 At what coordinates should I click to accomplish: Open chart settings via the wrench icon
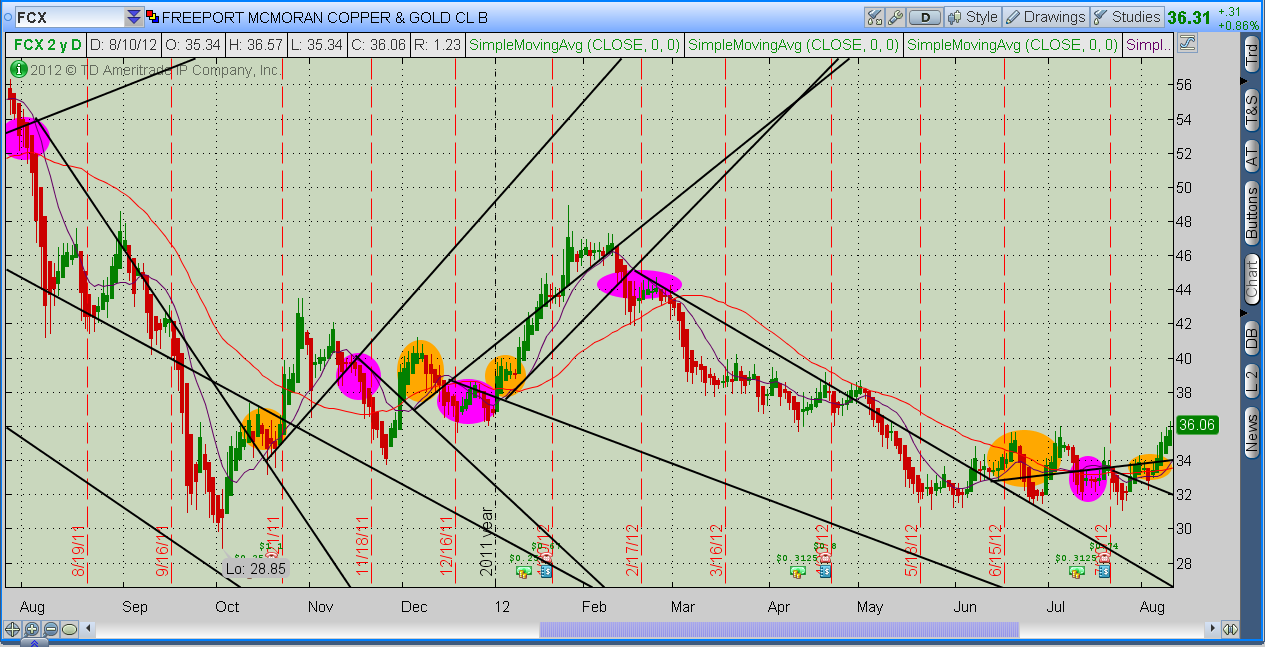895,17
